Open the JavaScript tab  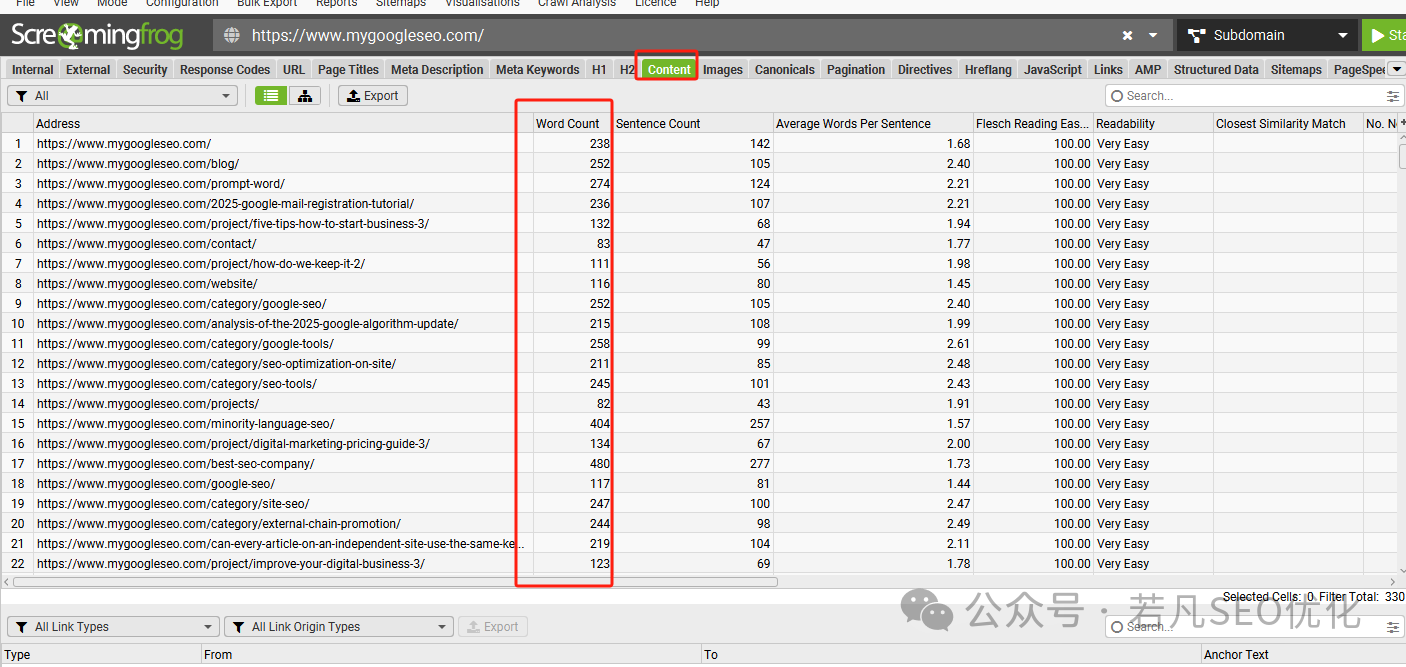pos(1053,70)
